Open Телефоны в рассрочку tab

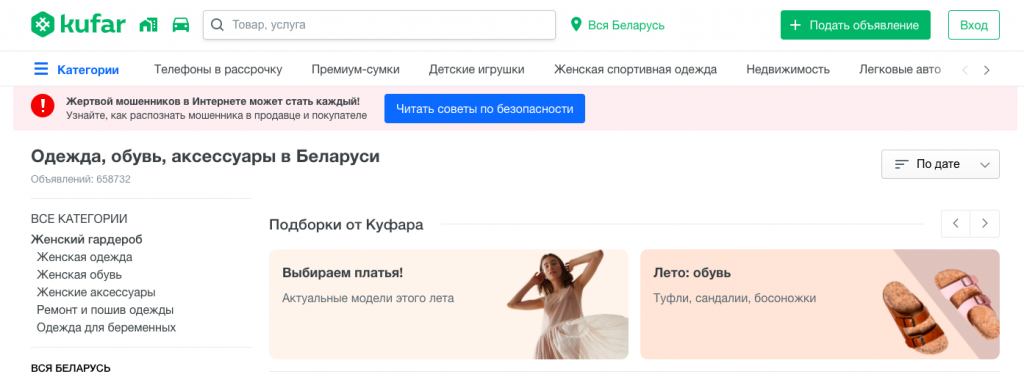218,69
